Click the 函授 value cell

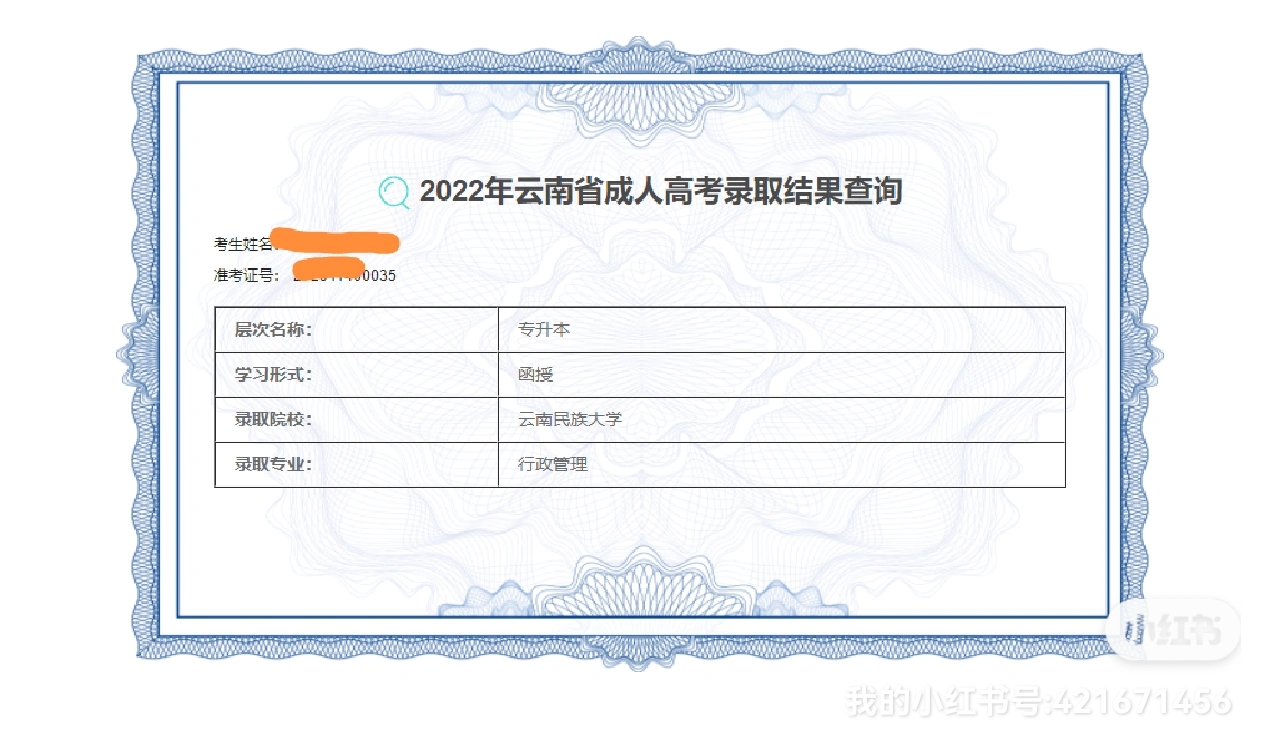click(x=782, y=375)
